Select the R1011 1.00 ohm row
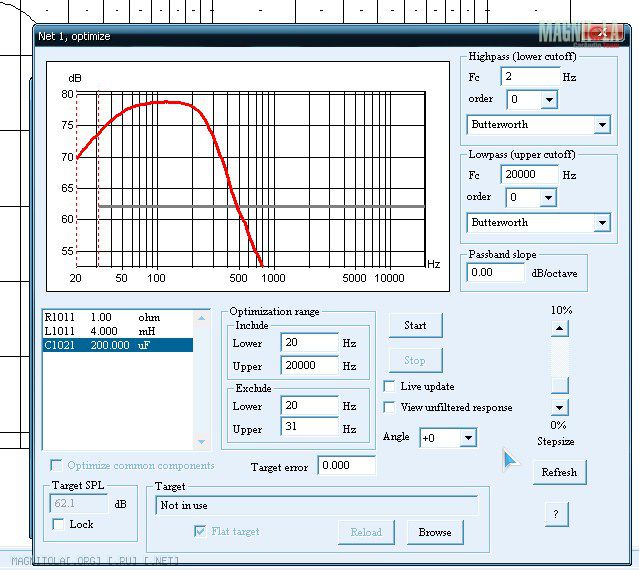Screen dimensions: 639x570 [117, 317]
